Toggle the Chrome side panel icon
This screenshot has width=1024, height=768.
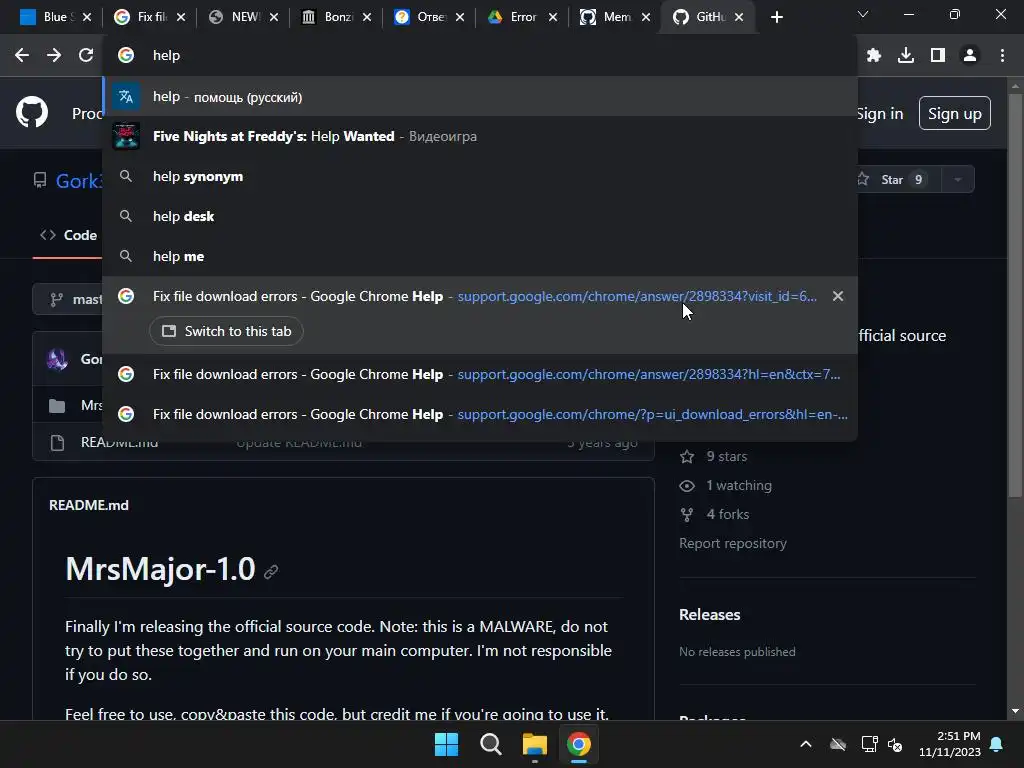(938, 56)
